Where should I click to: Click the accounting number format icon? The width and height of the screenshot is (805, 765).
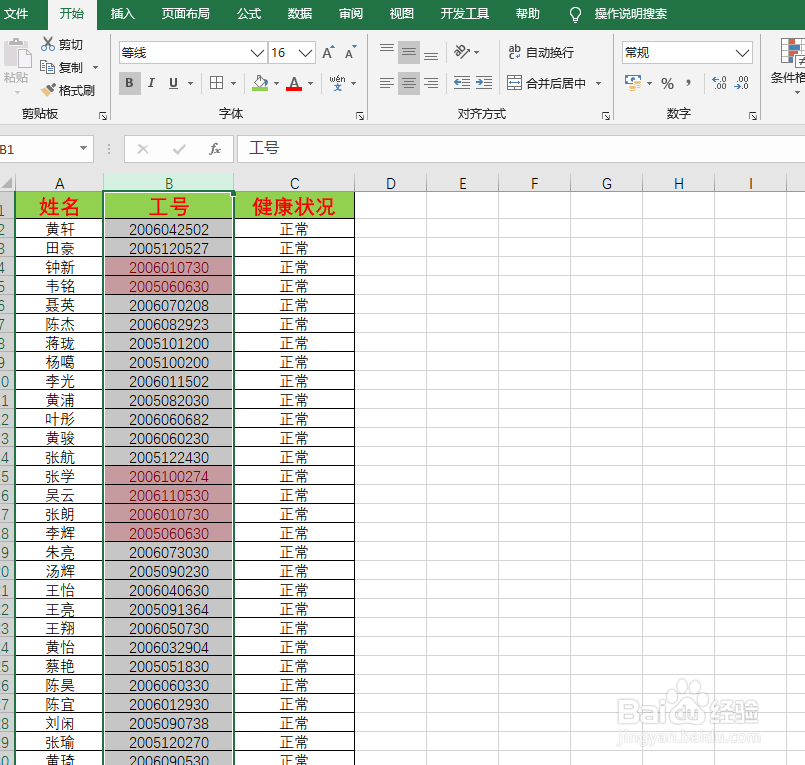pyautogui.click(x=632, y=83)
